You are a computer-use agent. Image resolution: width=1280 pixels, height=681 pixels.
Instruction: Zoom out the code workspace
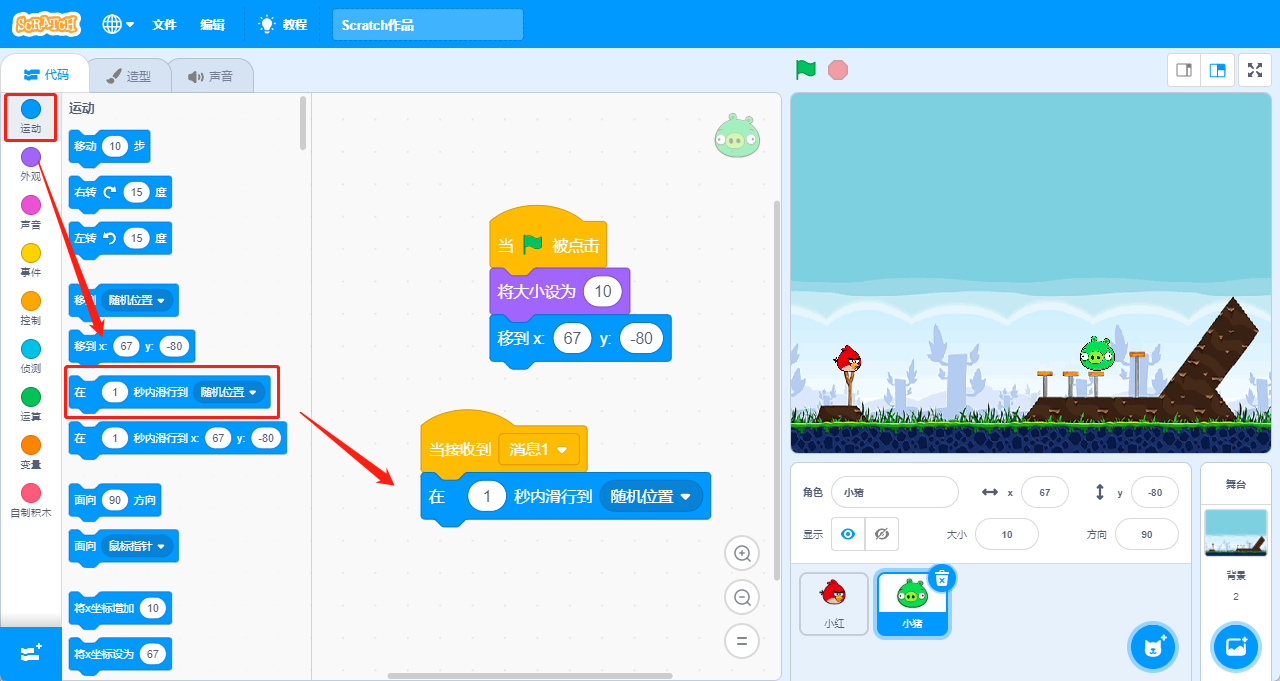[x=742, y=597]
